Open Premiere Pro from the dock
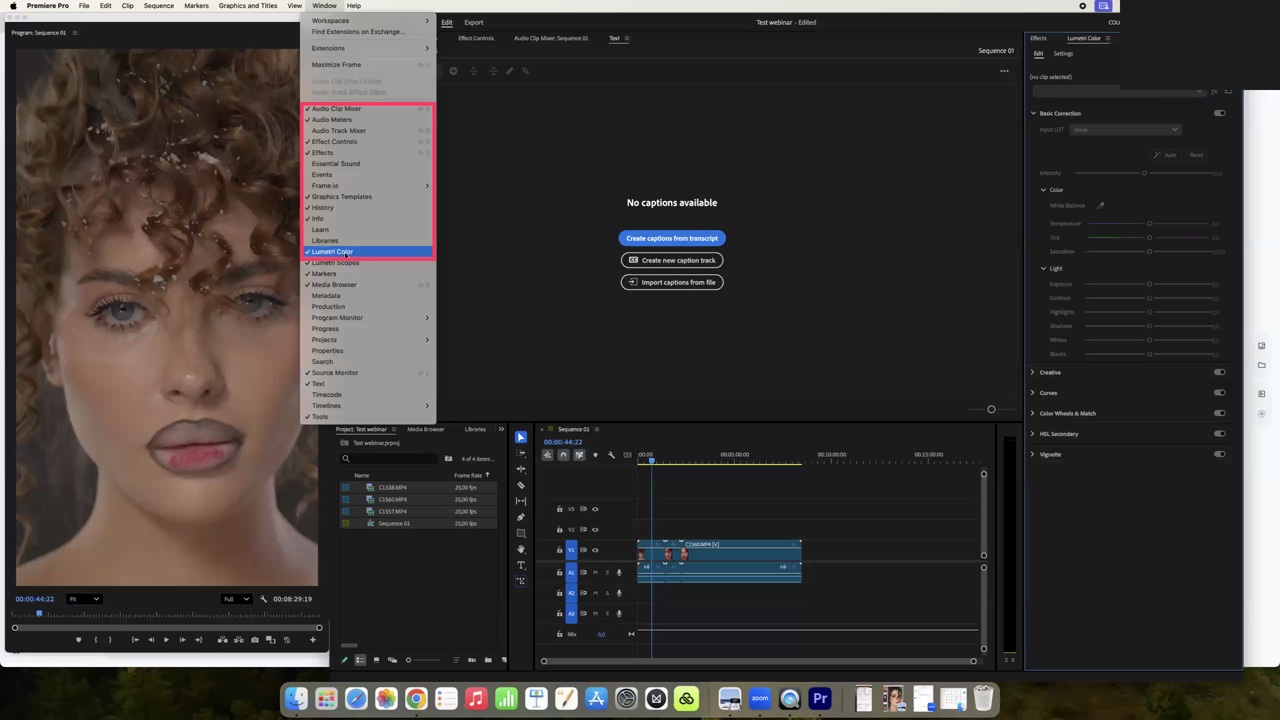Viewport: 1280px width, 720px height. [820, 699]
